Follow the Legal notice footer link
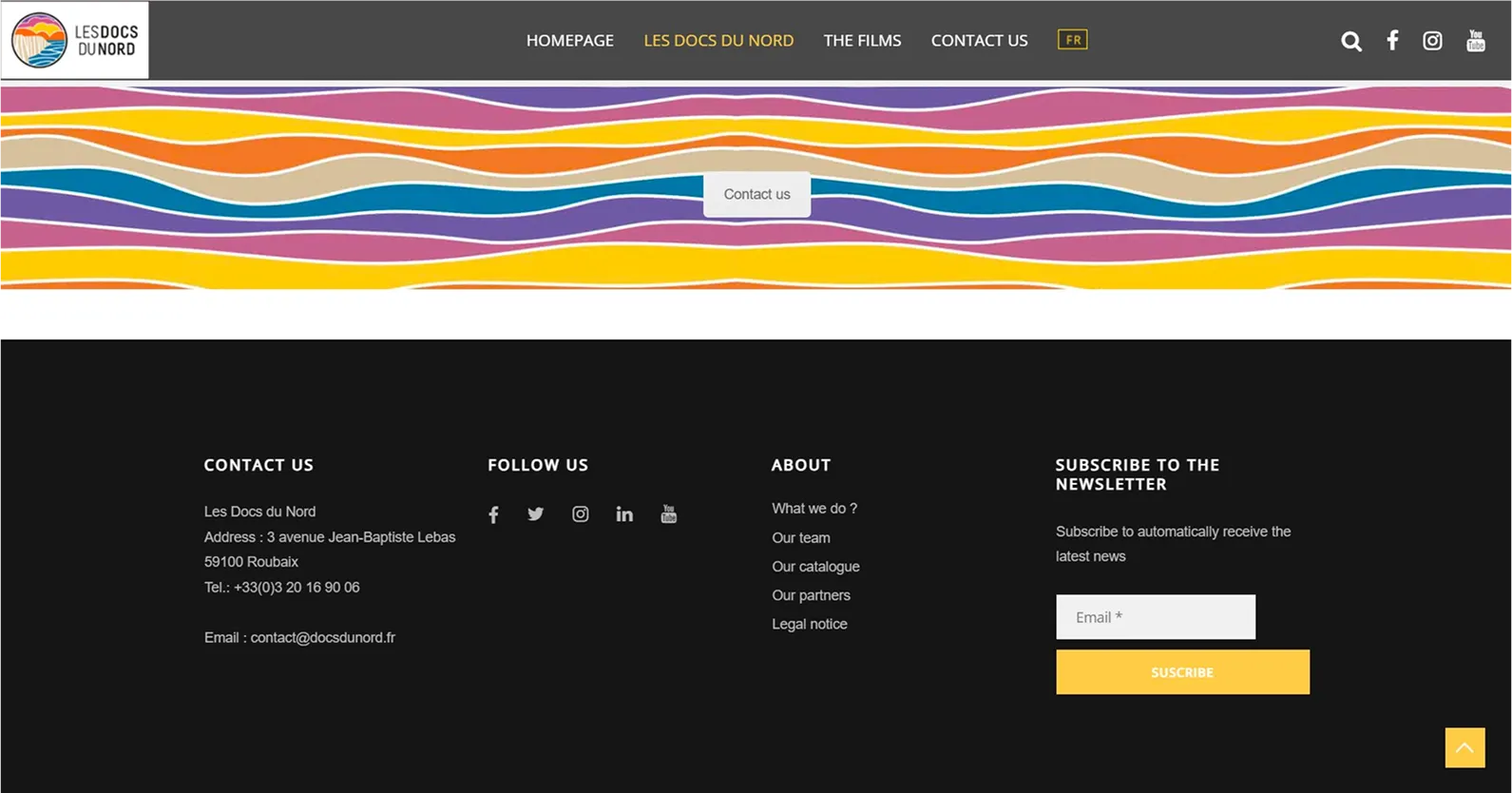This screenshot has width=1512, height=793. point(809,624)
